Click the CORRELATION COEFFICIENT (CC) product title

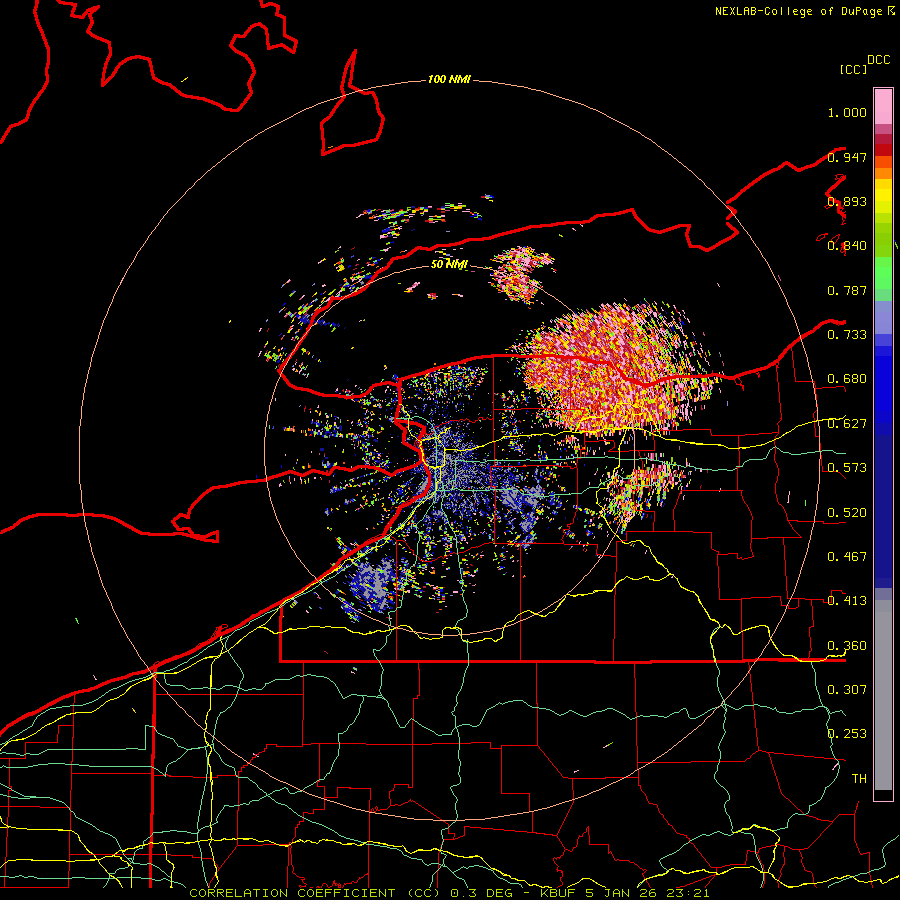(x=317, y=893)
